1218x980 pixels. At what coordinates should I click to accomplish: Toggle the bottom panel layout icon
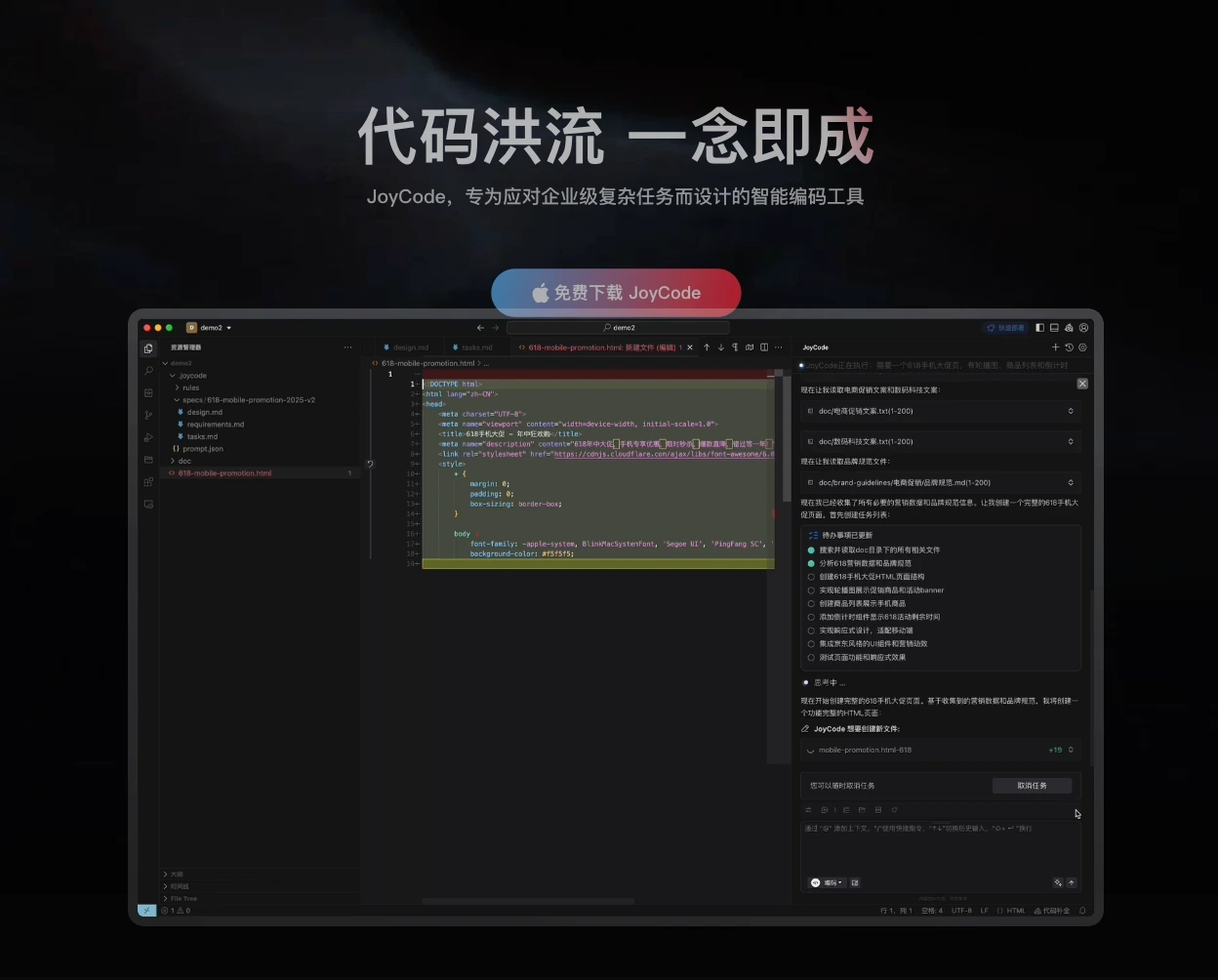pos(1054,328)
